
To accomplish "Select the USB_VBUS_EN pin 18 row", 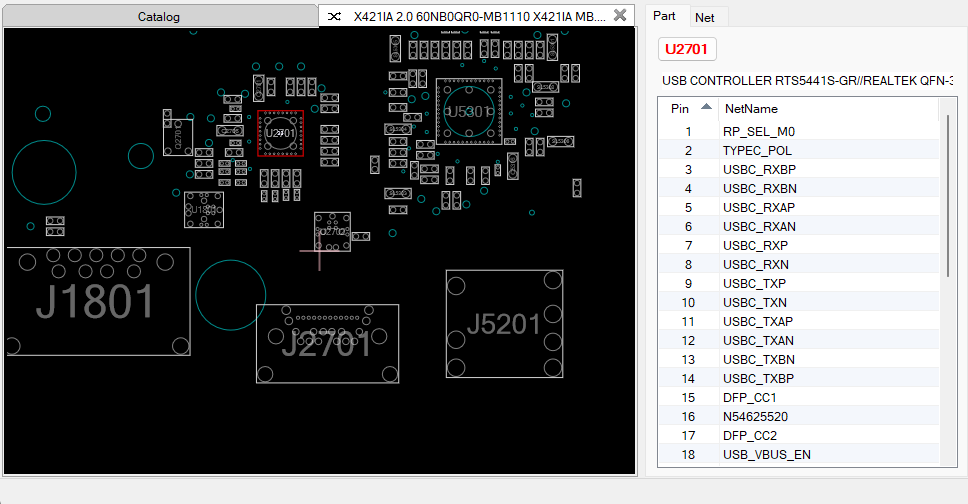I will point(798,455).
